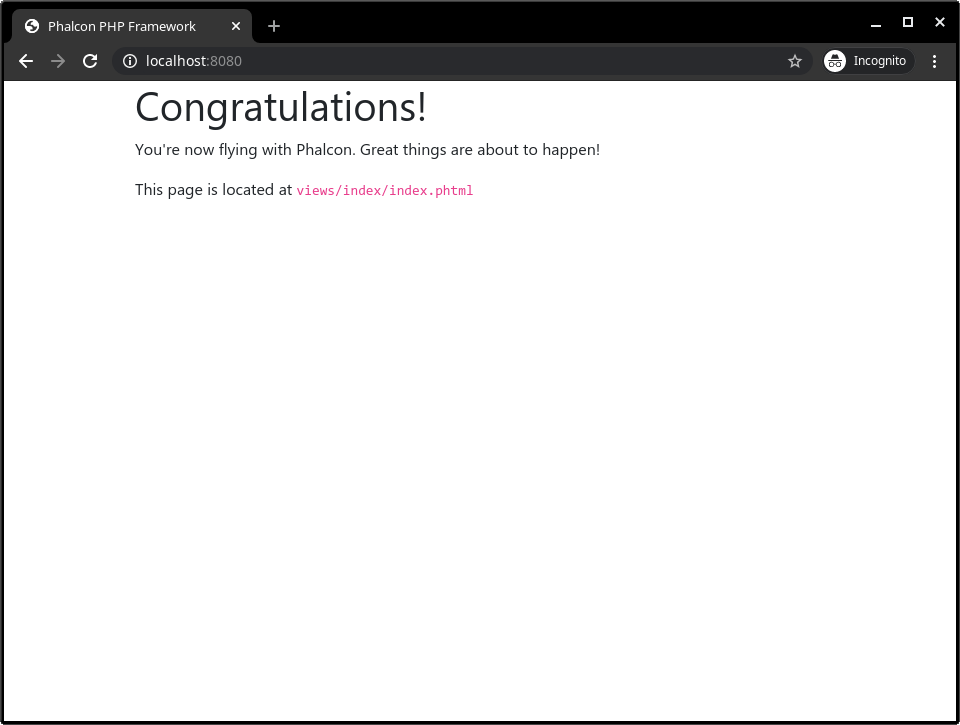Minimize the browser window
Image resolution: width=960 pixels, height=725 pixels.
[x=876, y=25]
